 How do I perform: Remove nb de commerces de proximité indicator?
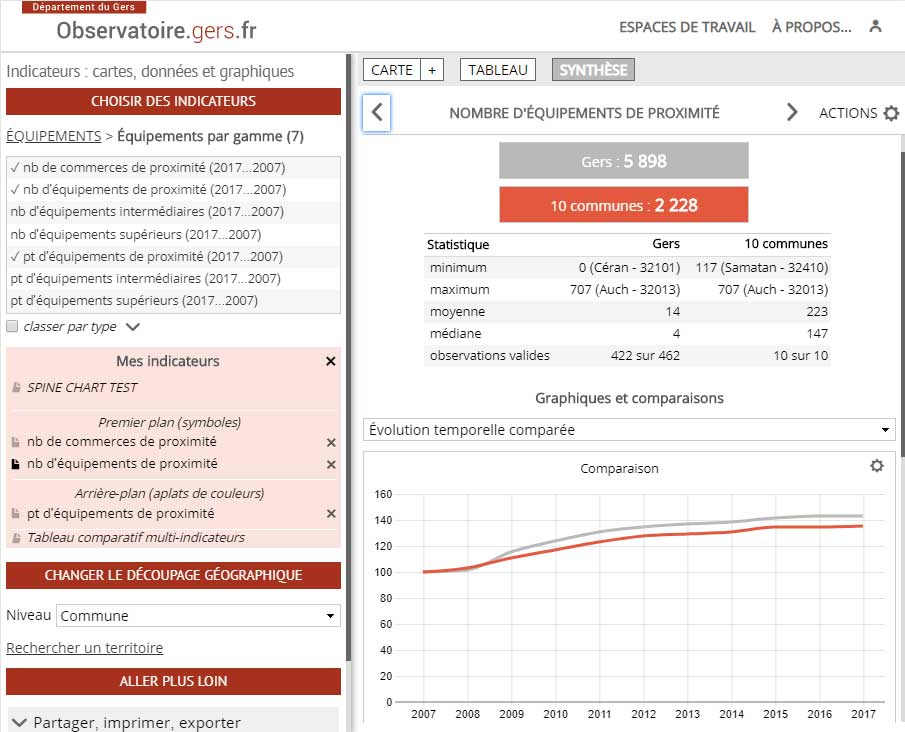(331, 443)
